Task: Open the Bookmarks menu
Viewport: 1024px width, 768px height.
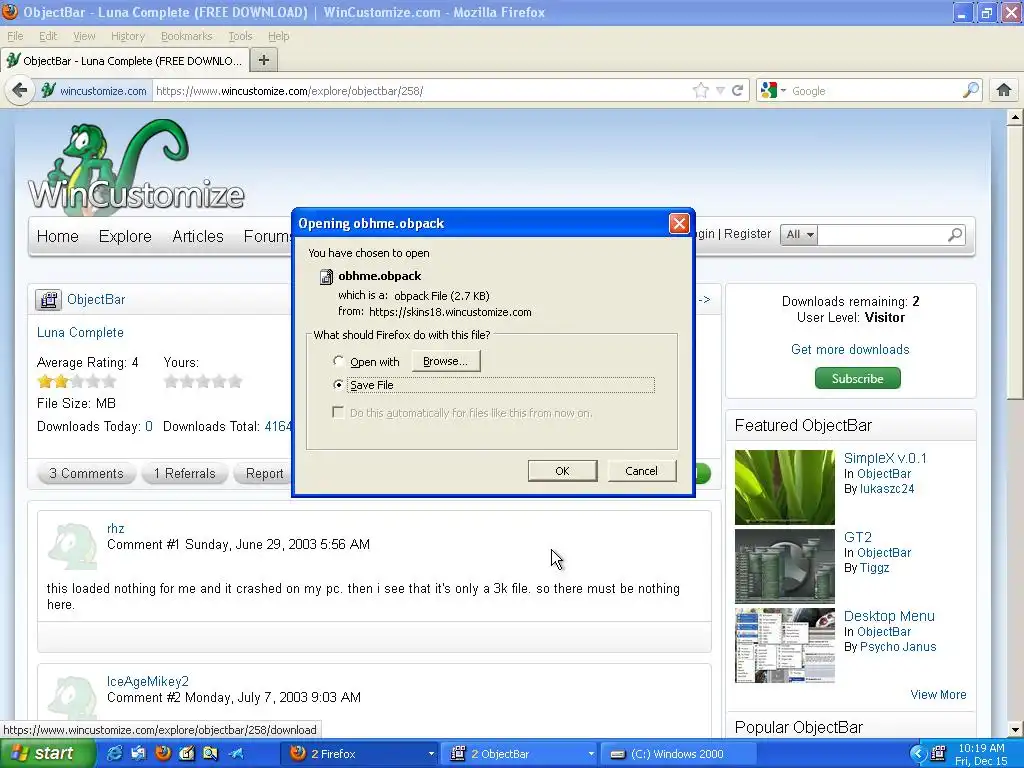Action: tap(187, 36)
